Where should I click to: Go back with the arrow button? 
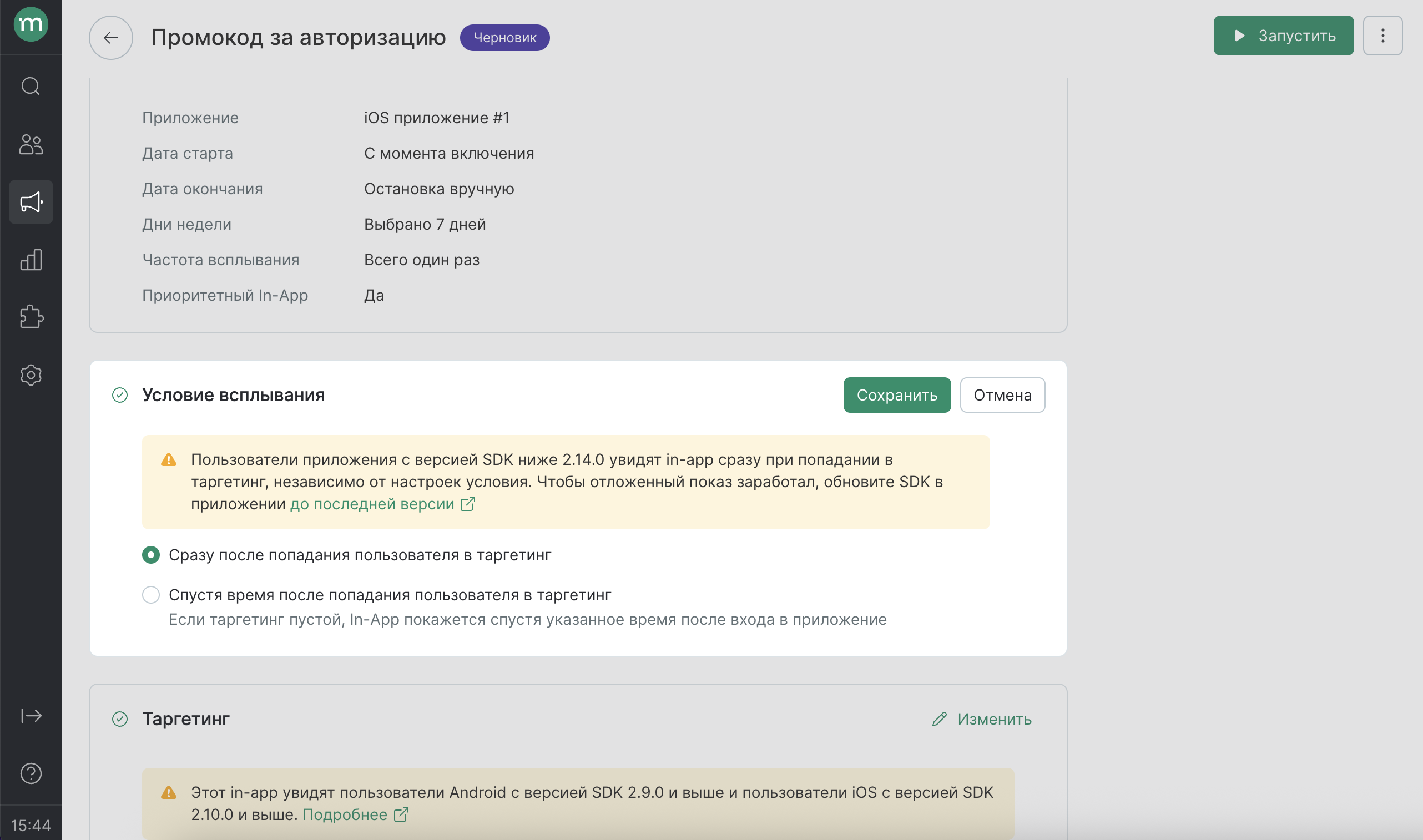coord(111,38)
